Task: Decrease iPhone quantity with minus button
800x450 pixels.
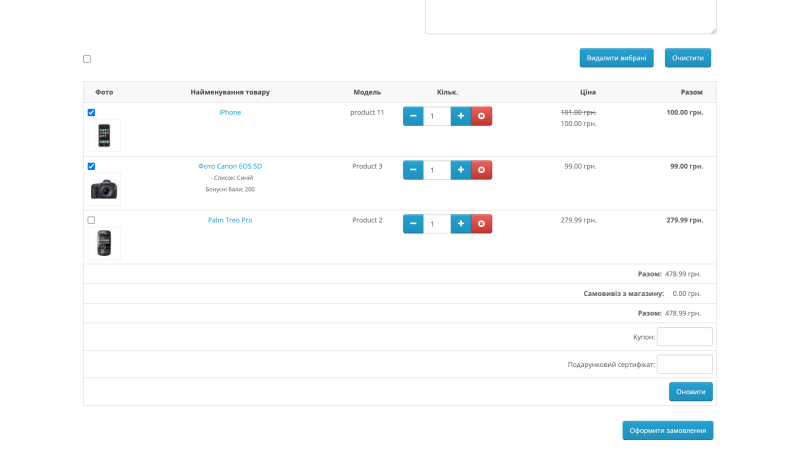Action: tap(413, 116)
